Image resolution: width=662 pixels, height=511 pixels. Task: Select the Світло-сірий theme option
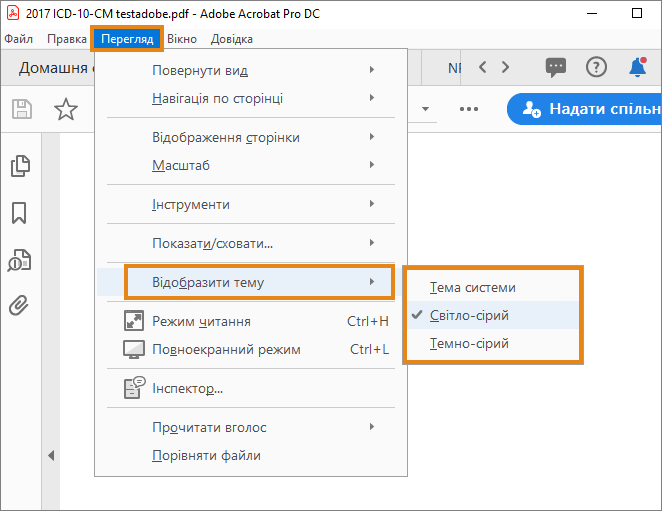pos(469,315)
